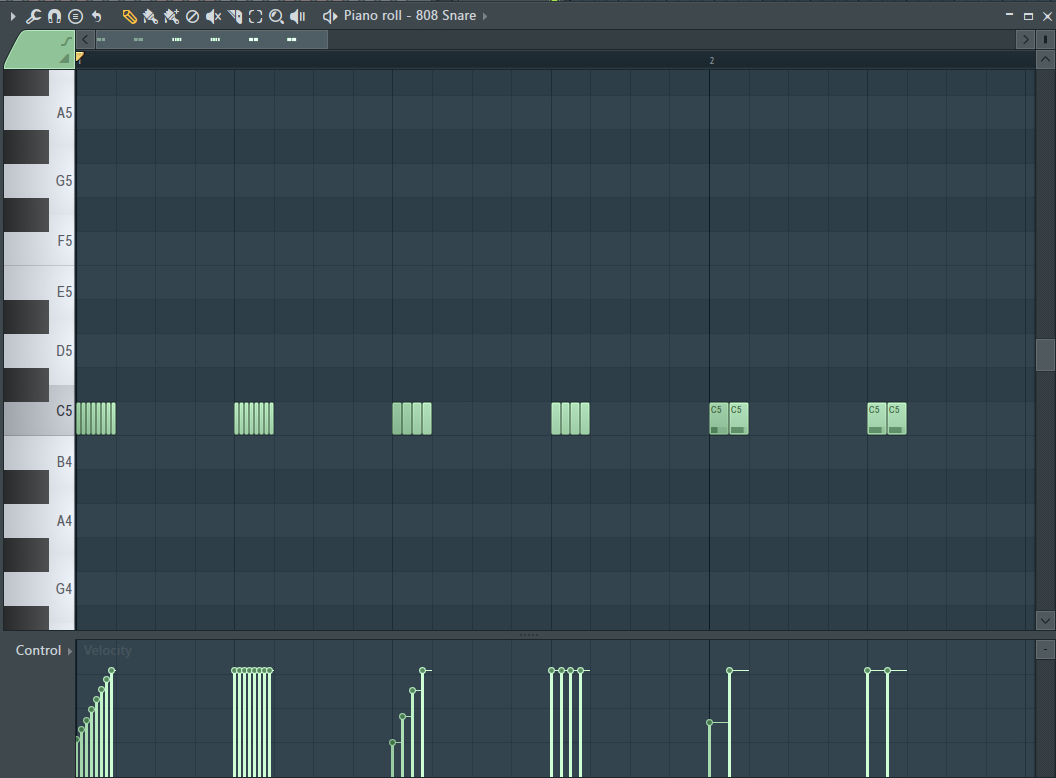
Task: Minimize the piano roll window
Action: click(x=1009, y=15)
